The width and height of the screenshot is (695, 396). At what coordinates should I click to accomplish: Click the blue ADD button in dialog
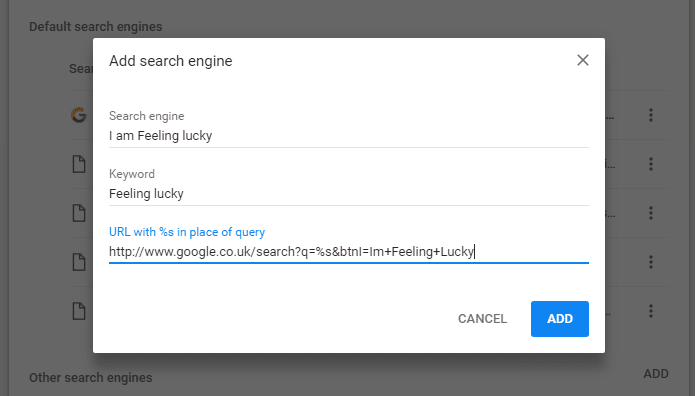[x=559, y=319]
